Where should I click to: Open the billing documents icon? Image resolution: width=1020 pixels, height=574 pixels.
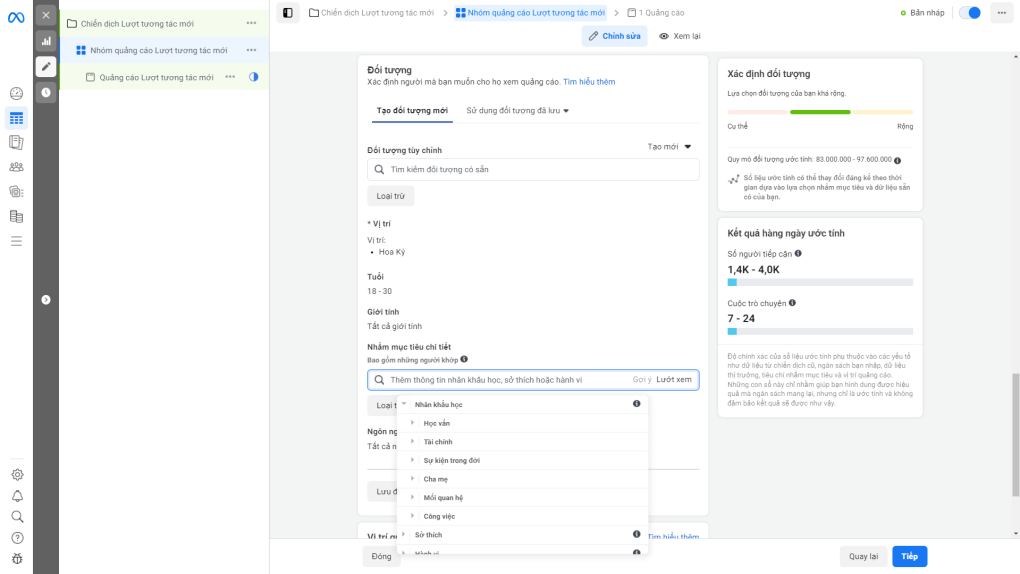coord(16,216)
